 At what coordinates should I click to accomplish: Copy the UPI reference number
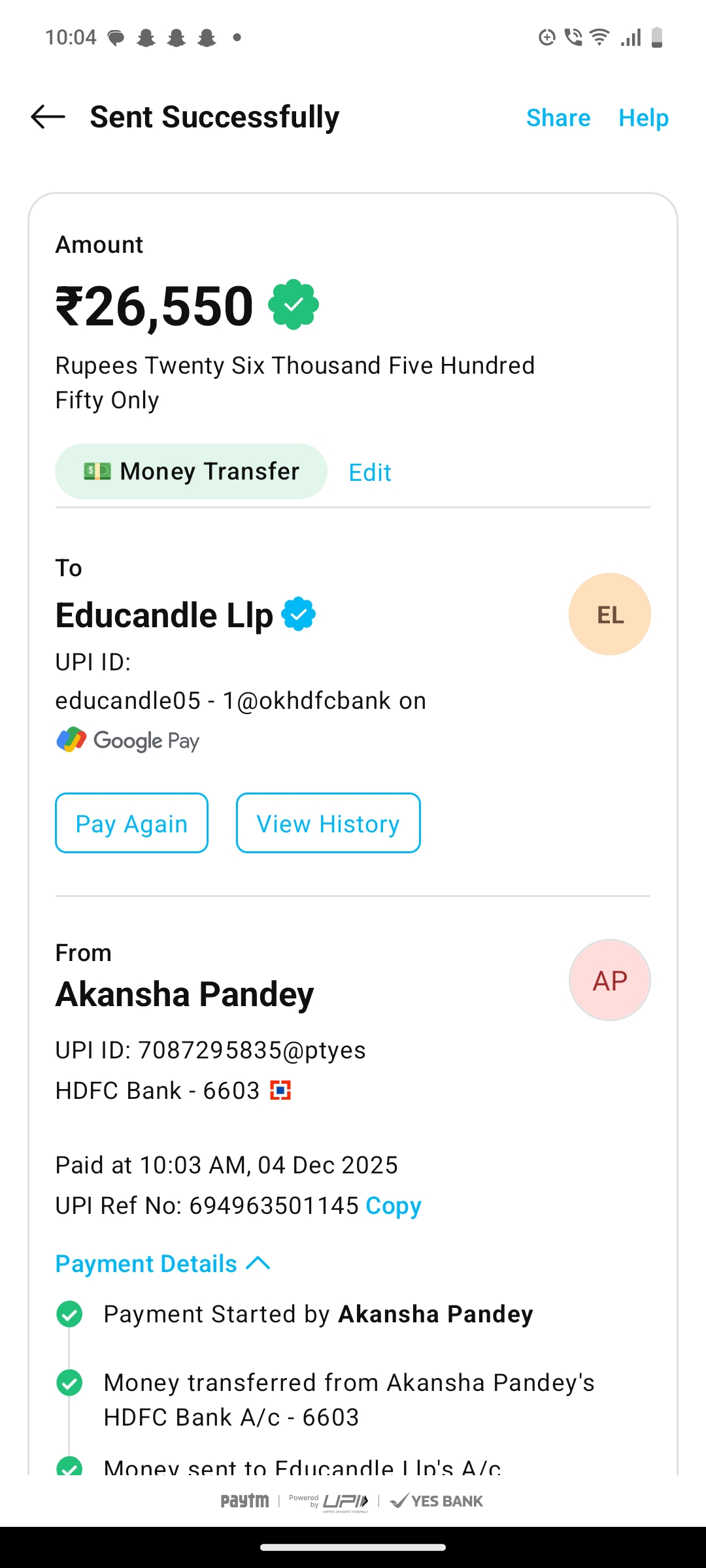click(x=394, y=1206)
